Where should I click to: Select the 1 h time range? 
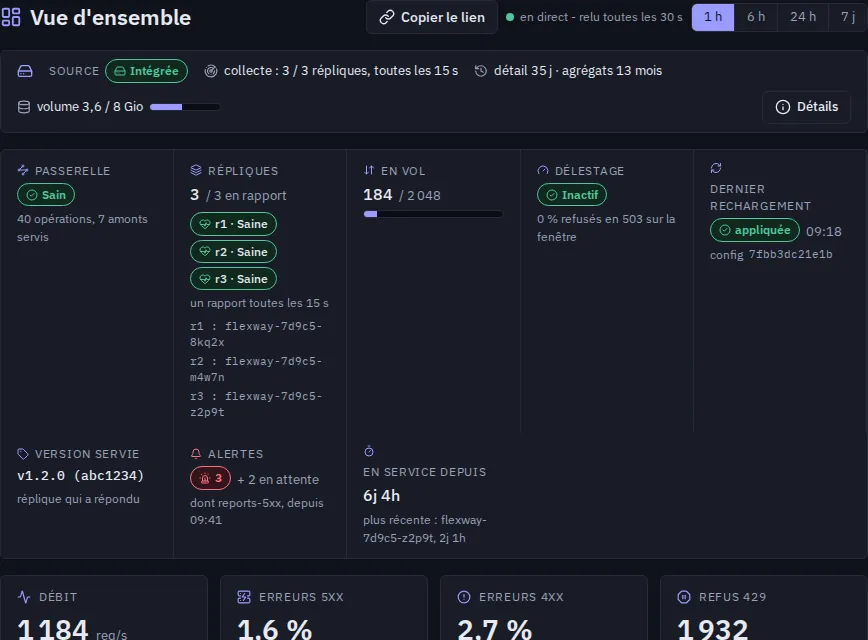pyautogui.click(x=713, y=17)
